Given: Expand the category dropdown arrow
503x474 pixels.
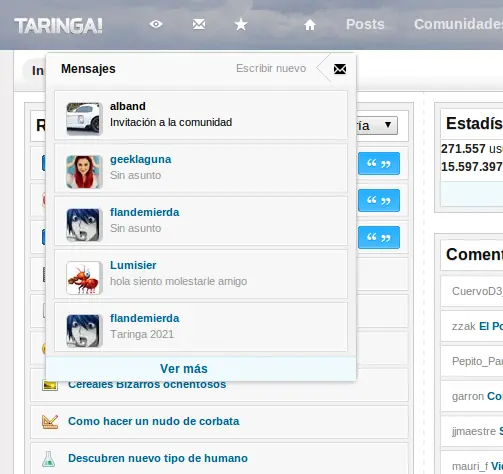Looking at the screenshot, I should [x=388, y=125].
